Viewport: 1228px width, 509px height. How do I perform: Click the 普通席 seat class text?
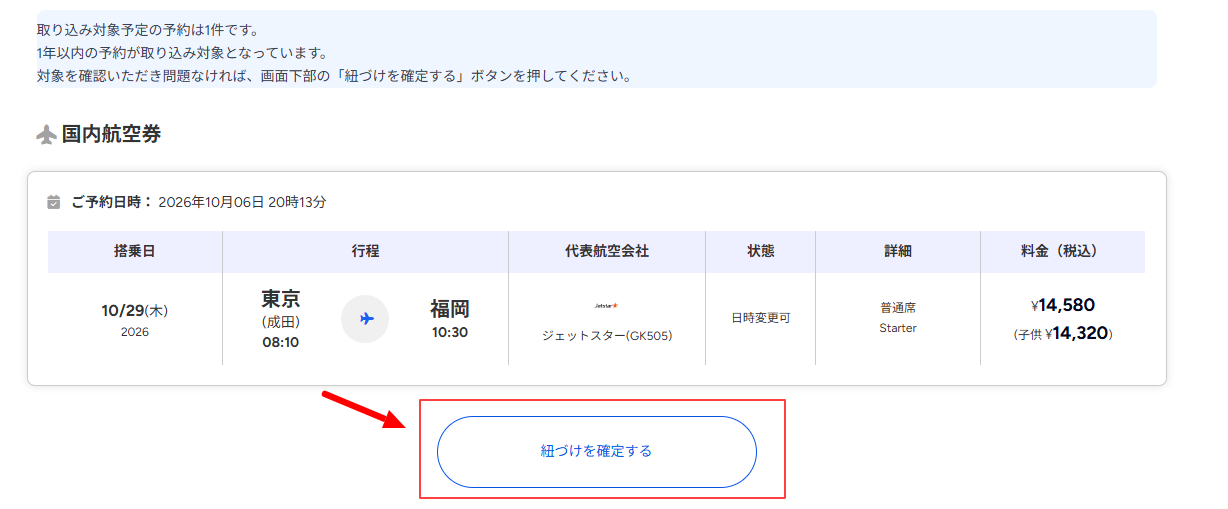point(898,308)
